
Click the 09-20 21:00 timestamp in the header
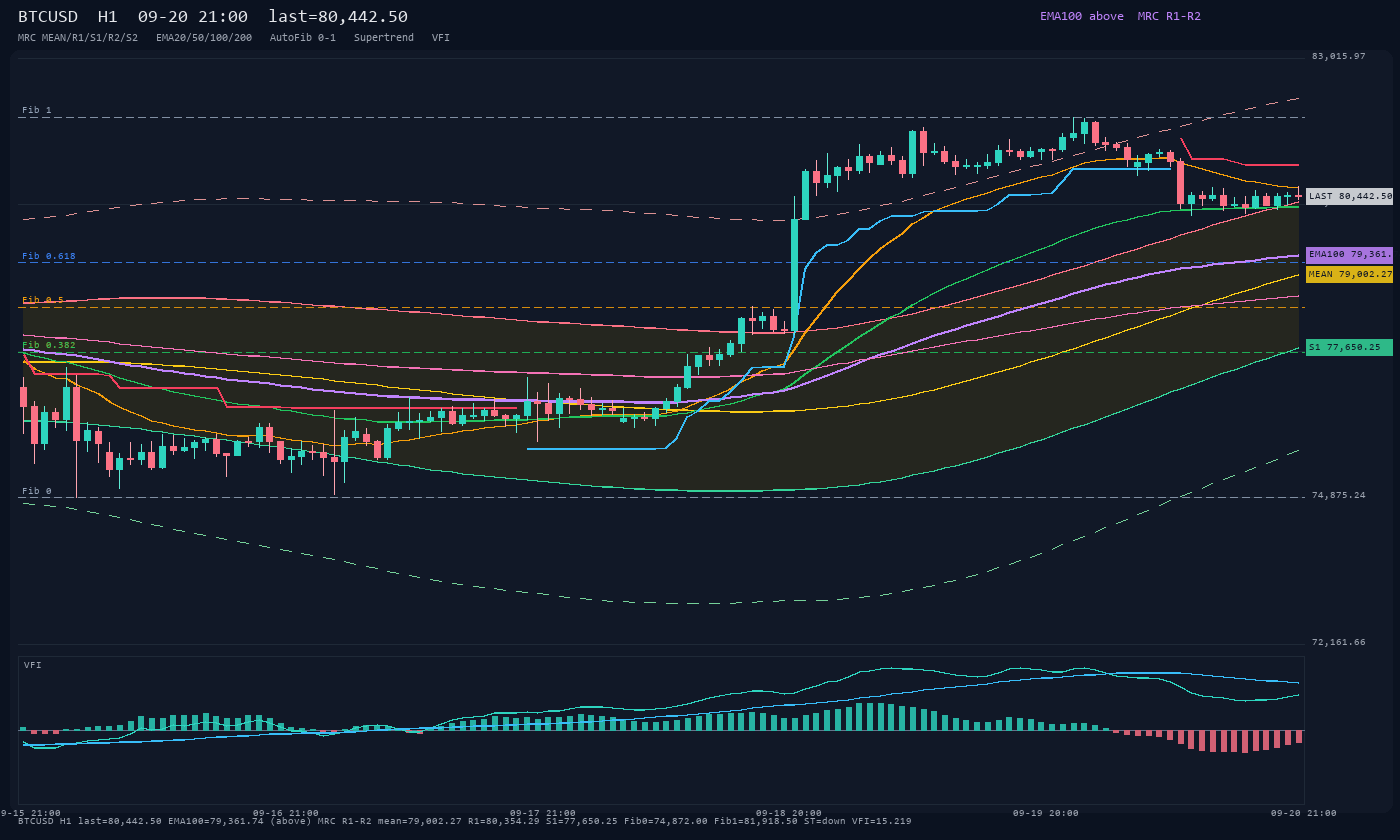click(x=193, y=17)
